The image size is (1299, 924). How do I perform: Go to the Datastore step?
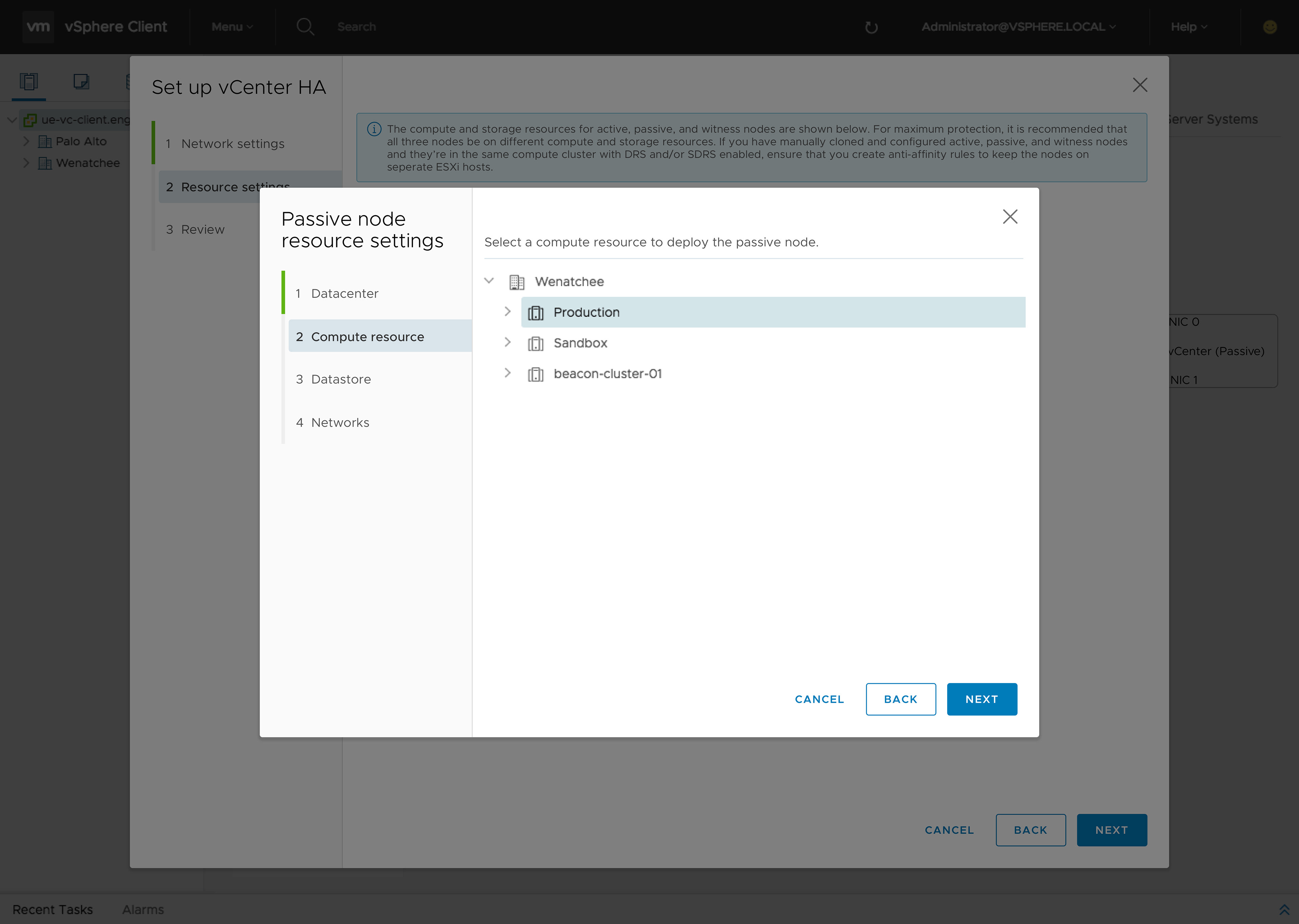333,380
